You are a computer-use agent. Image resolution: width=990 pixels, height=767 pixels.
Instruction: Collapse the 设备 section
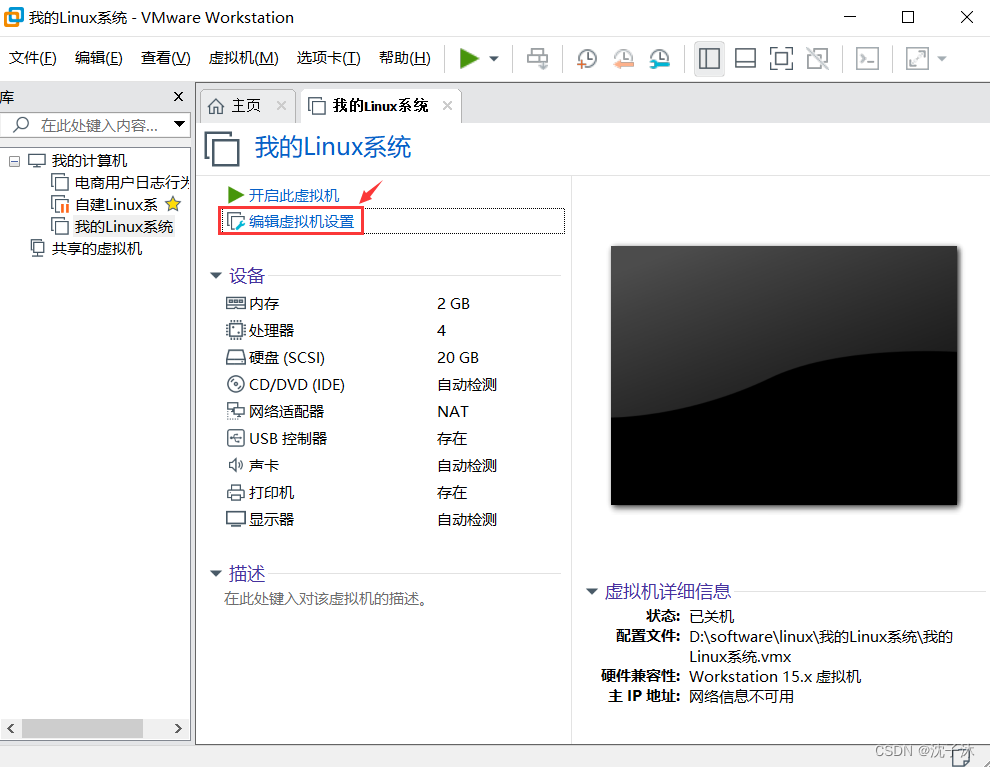(x=216, y=275)
